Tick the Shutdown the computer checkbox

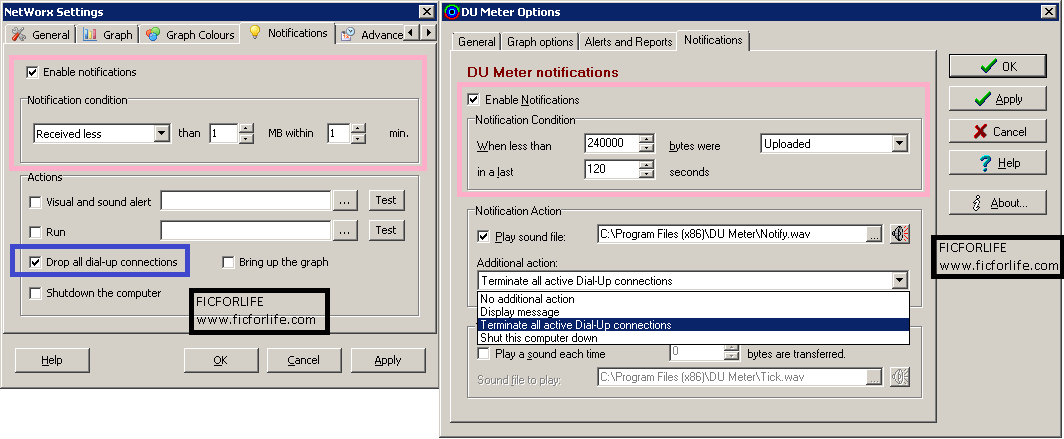tap(35, 293)
